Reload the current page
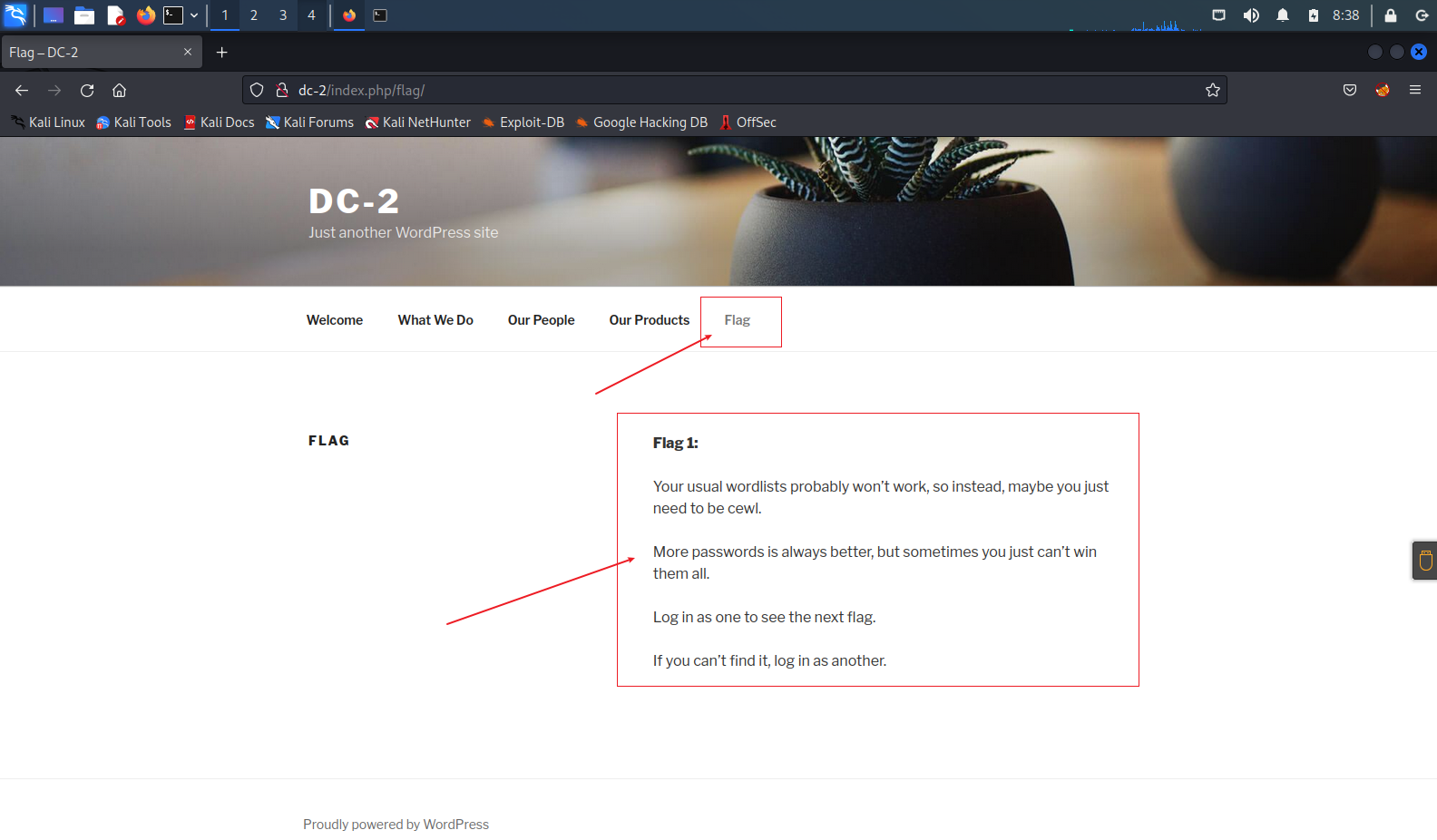 click(x=87, y=90)
